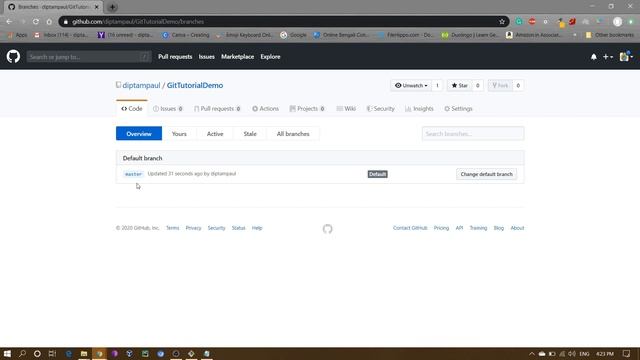640x360 pixels.
Task: Click the Fork button
Action: (500, 85)
